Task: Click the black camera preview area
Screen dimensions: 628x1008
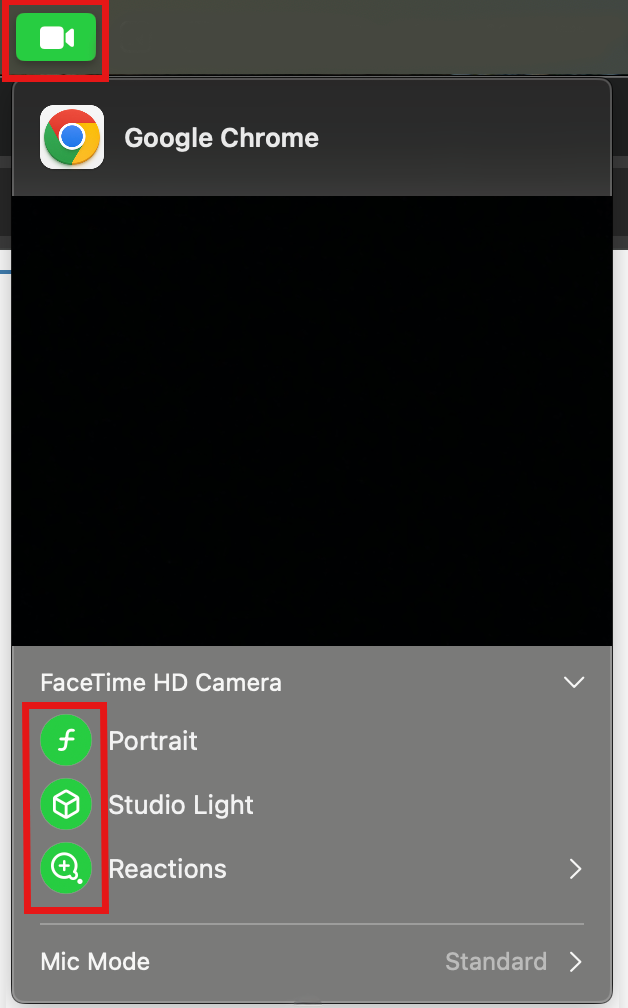Action: pyautogui.click(x=312, y=421)
